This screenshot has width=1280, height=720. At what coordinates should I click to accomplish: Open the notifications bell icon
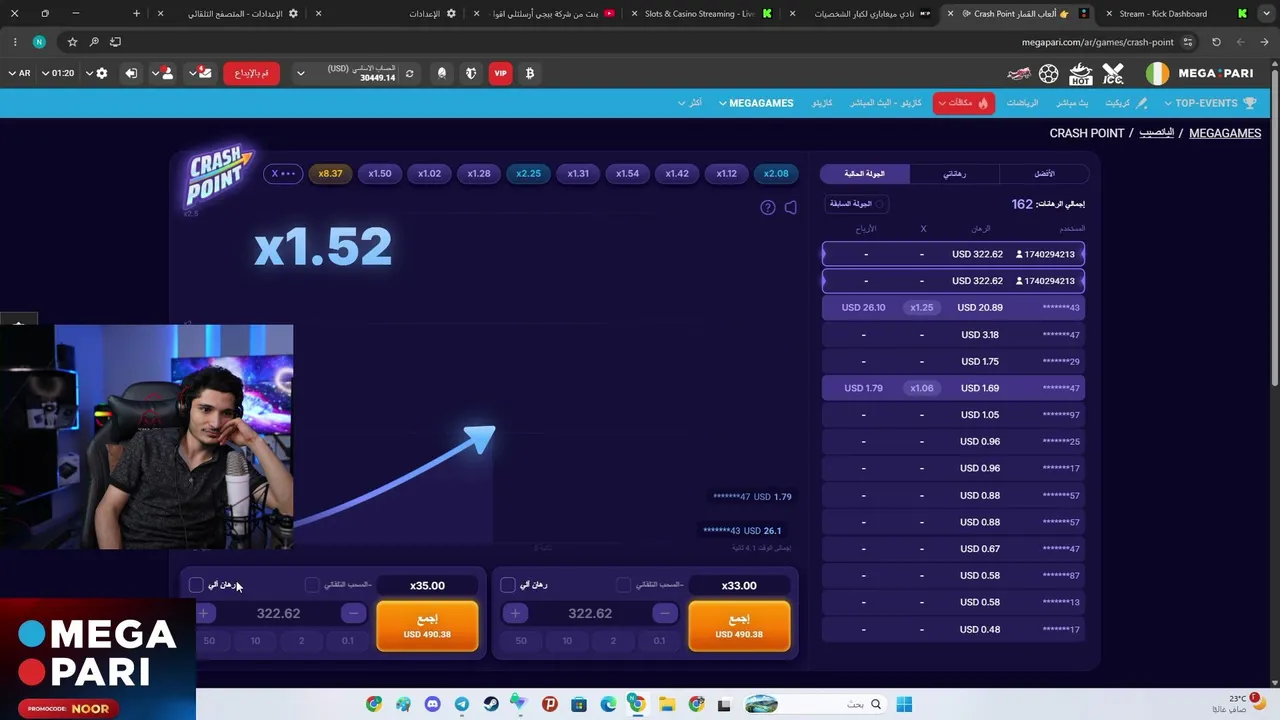point(442,73)
